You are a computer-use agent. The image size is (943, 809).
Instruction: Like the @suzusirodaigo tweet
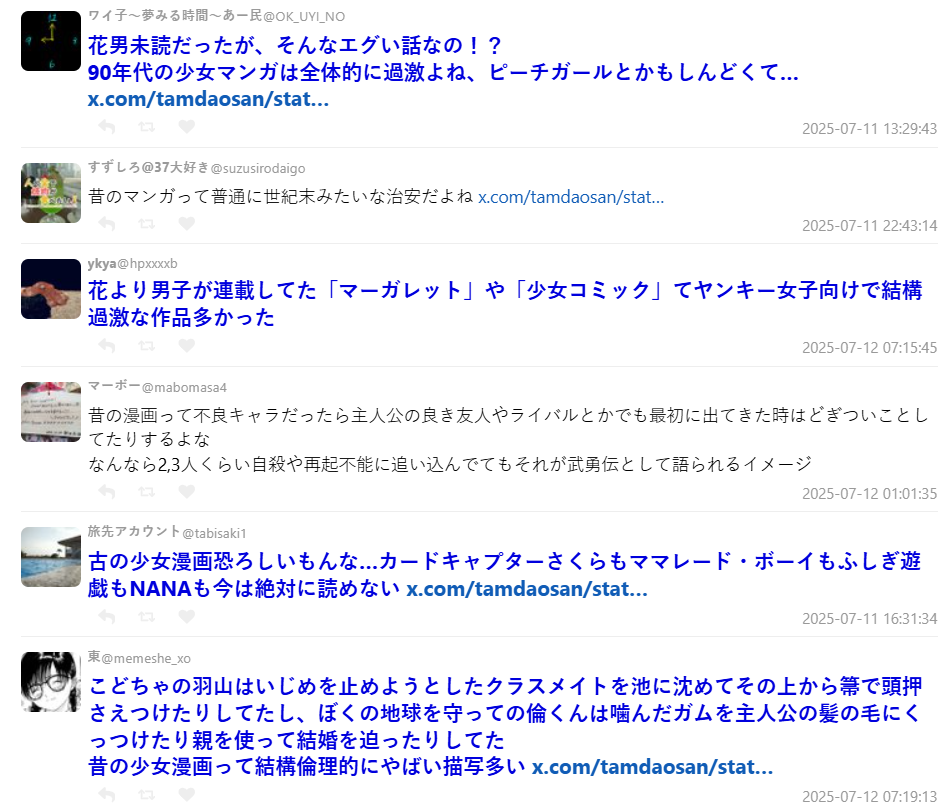point(186,223)
